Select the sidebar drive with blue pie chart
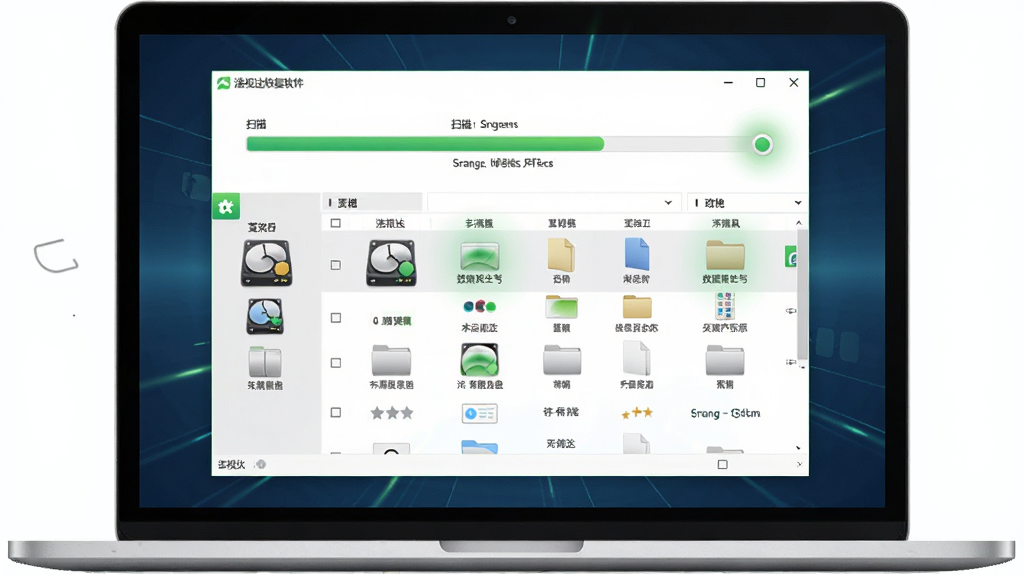The width and height of the screenshot is (1024, 576). coord(265,317)
